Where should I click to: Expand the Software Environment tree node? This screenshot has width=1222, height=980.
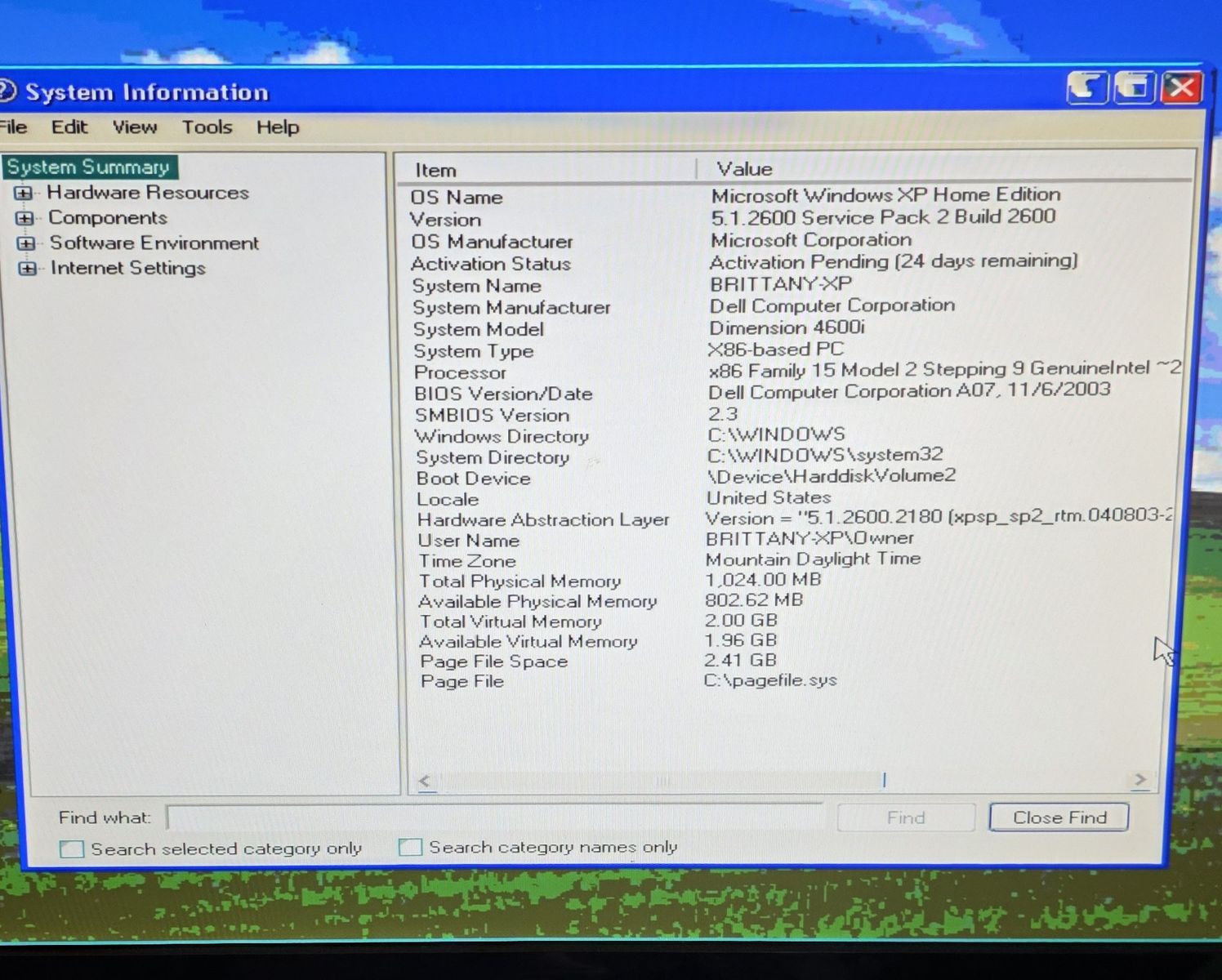[26, 243]
